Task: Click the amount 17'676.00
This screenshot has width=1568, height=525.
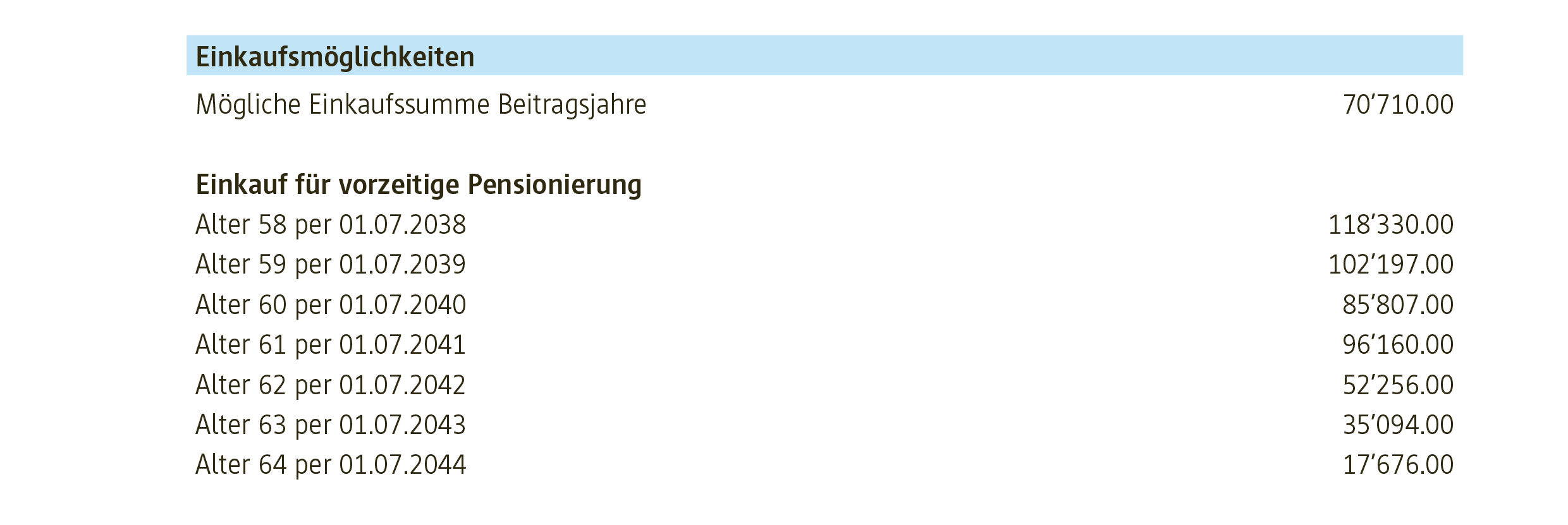Action: pos(1398,465)
